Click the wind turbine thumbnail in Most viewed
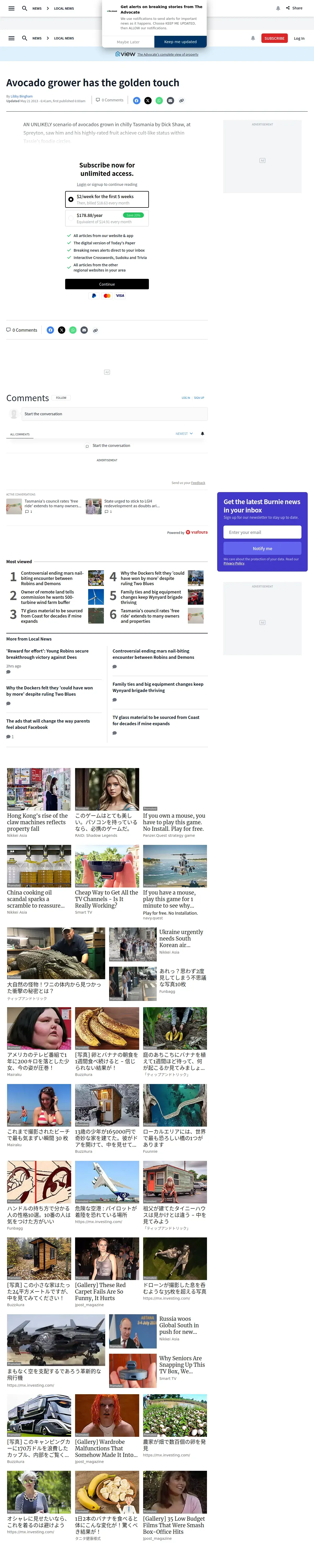This screenshot has width=314, height=1568. [96, 597]
